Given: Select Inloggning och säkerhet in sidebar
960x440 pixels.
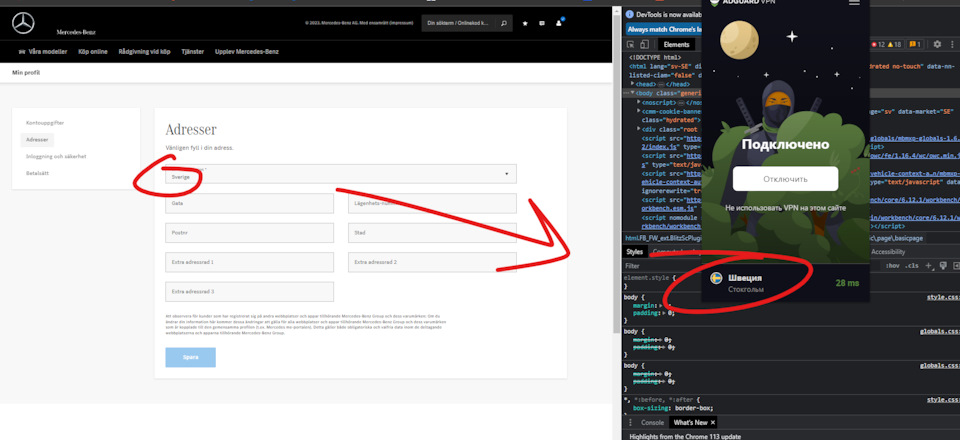Looking at the screenshot, I should pos(56,157).
